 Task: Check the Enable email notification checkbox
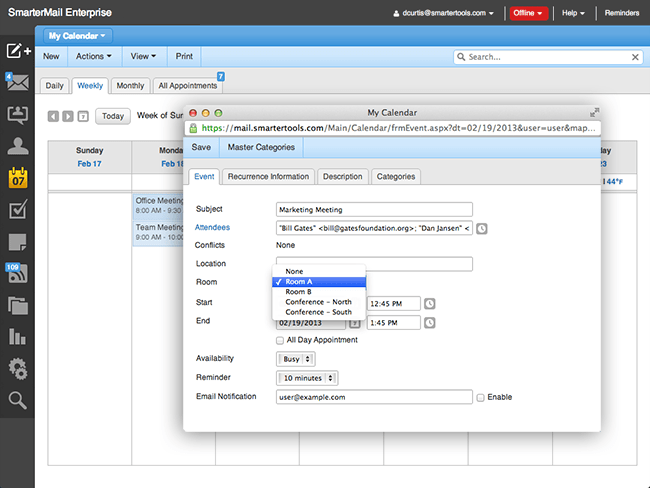[x=480, y=398]
